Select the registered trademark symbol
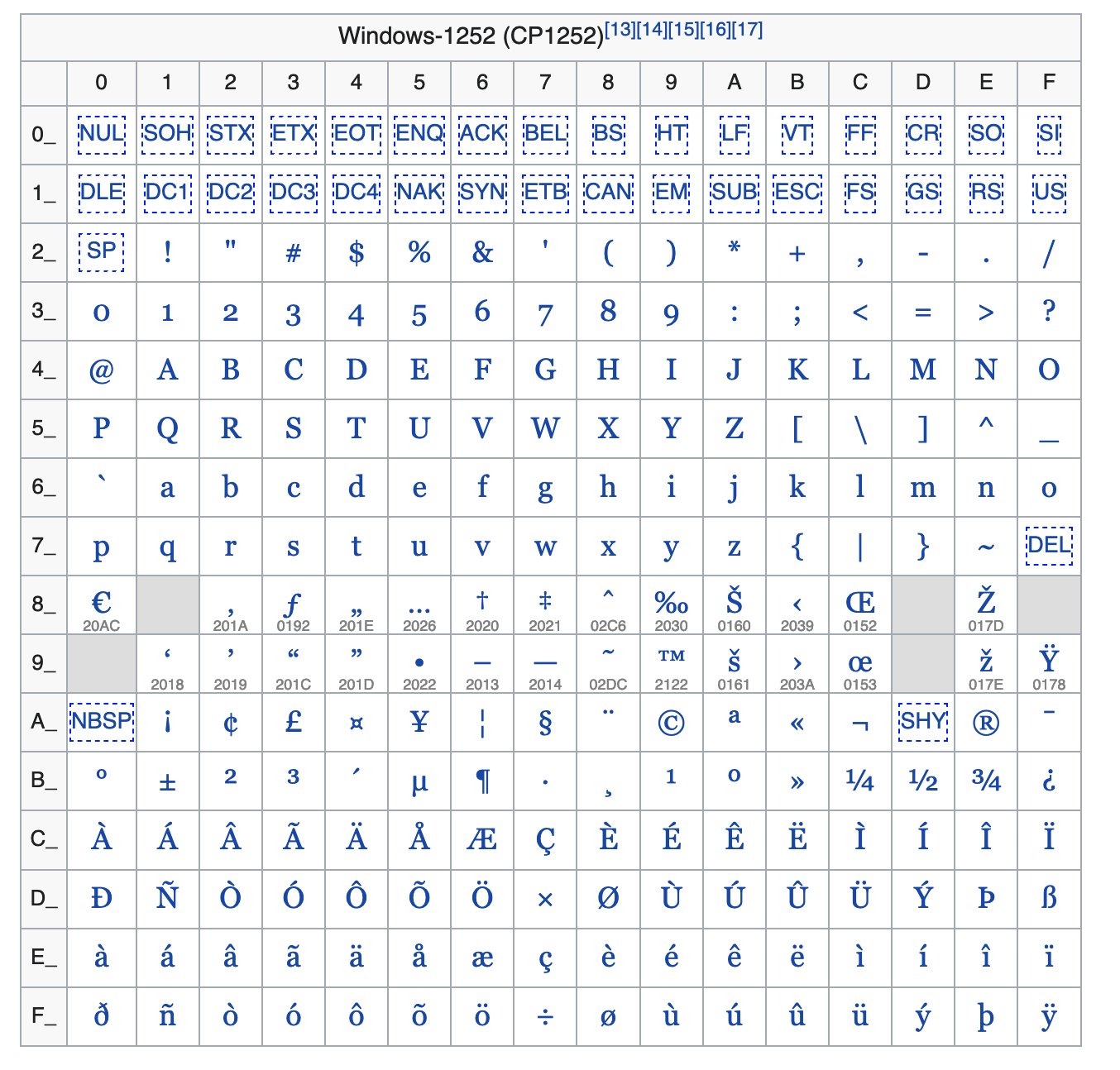Viewport: 1120px width, 1070px height. point(986,724)
